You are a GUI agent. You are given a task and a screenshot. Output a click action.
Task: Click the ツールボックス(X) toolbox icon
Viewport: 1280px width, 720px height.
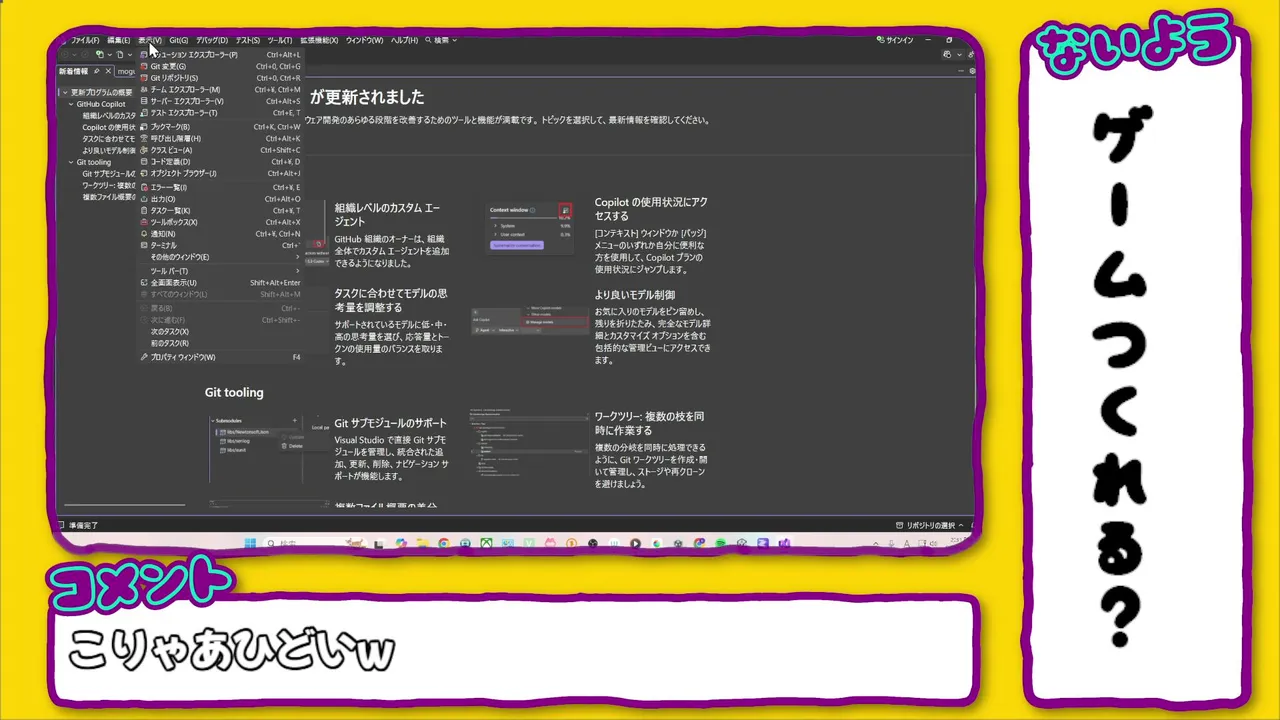point(144,222)
